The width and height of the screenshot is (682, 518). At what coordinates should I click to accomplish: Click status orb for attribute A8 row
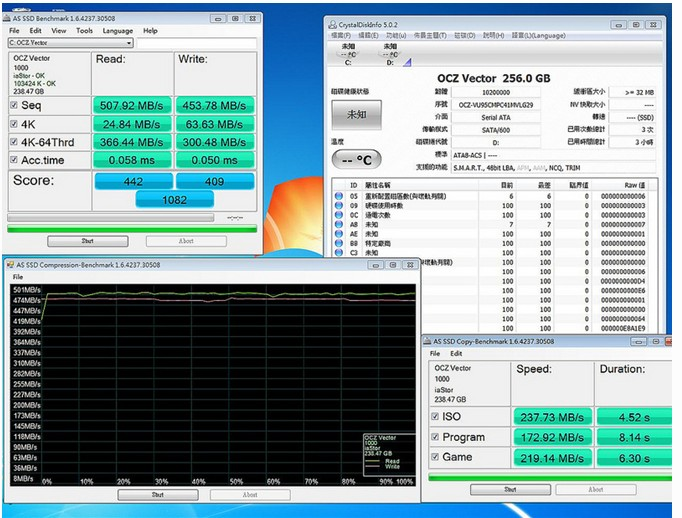pos(339,224)
